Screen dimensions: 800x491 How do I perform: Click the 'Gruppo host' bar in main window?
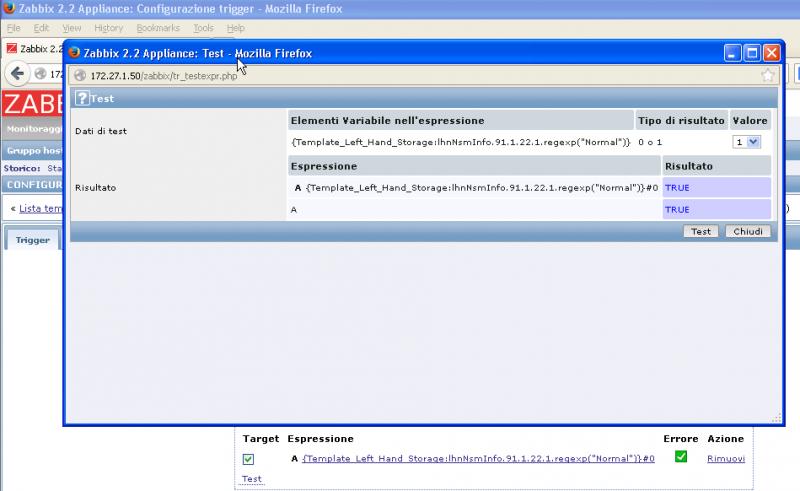pos(33,151)
